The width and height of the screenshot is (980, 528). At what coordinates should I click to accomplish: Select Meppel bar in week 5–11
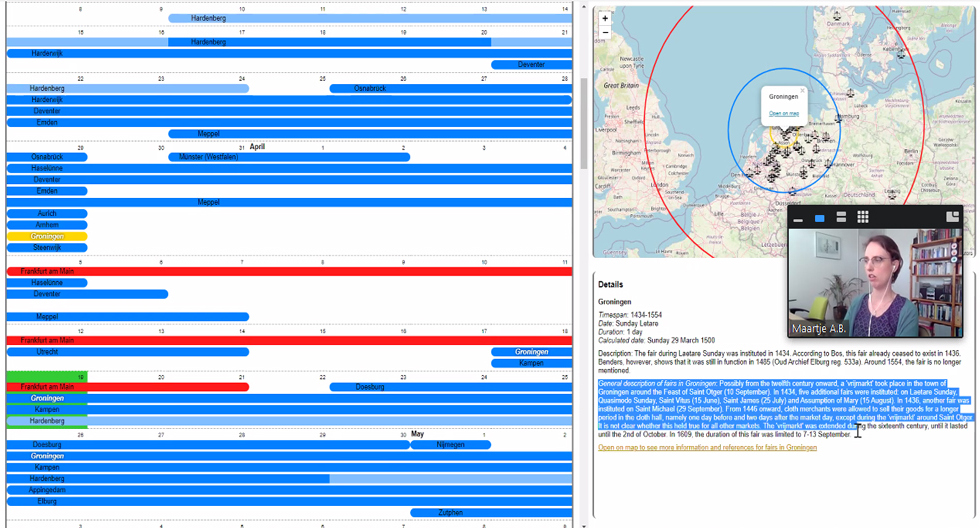[x=128, y=317]
